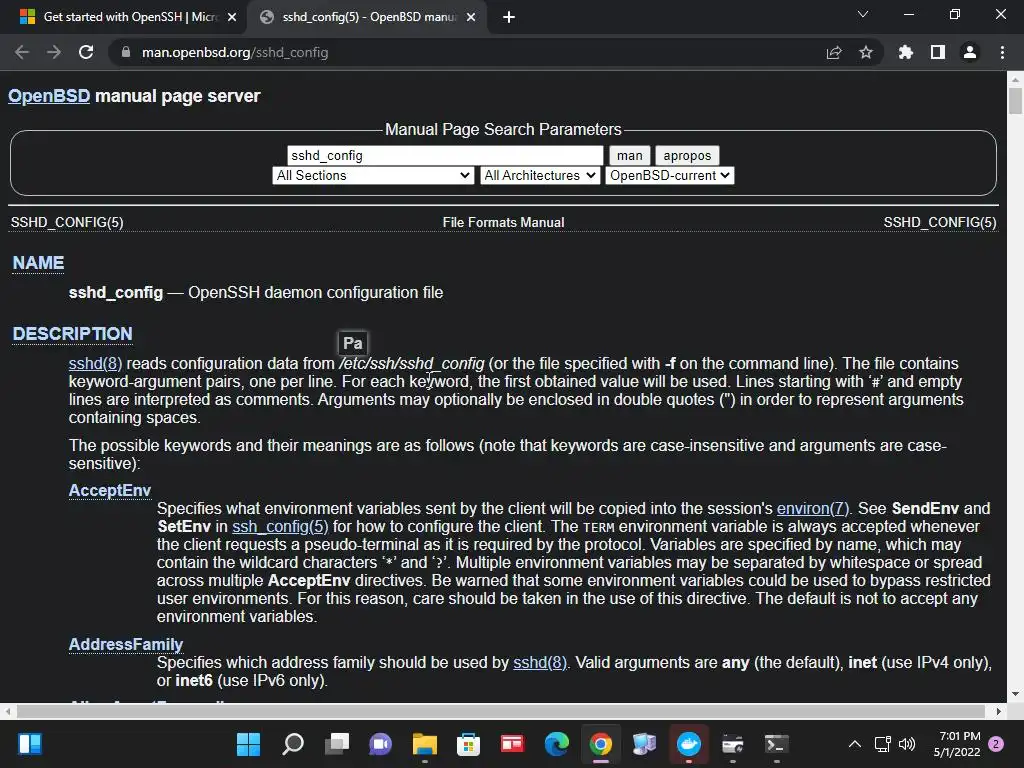The image size is (1024, 768).
Task: Go forward to the next page
Action: coord(54,52)
